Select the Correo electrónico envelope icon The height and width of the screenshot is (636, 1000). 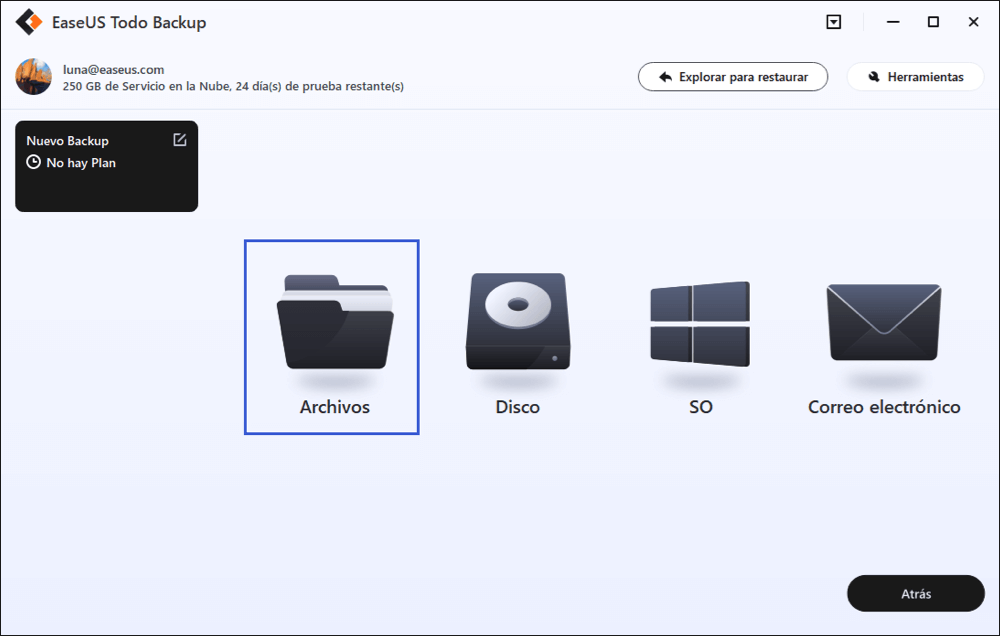(x=884, y=322)
